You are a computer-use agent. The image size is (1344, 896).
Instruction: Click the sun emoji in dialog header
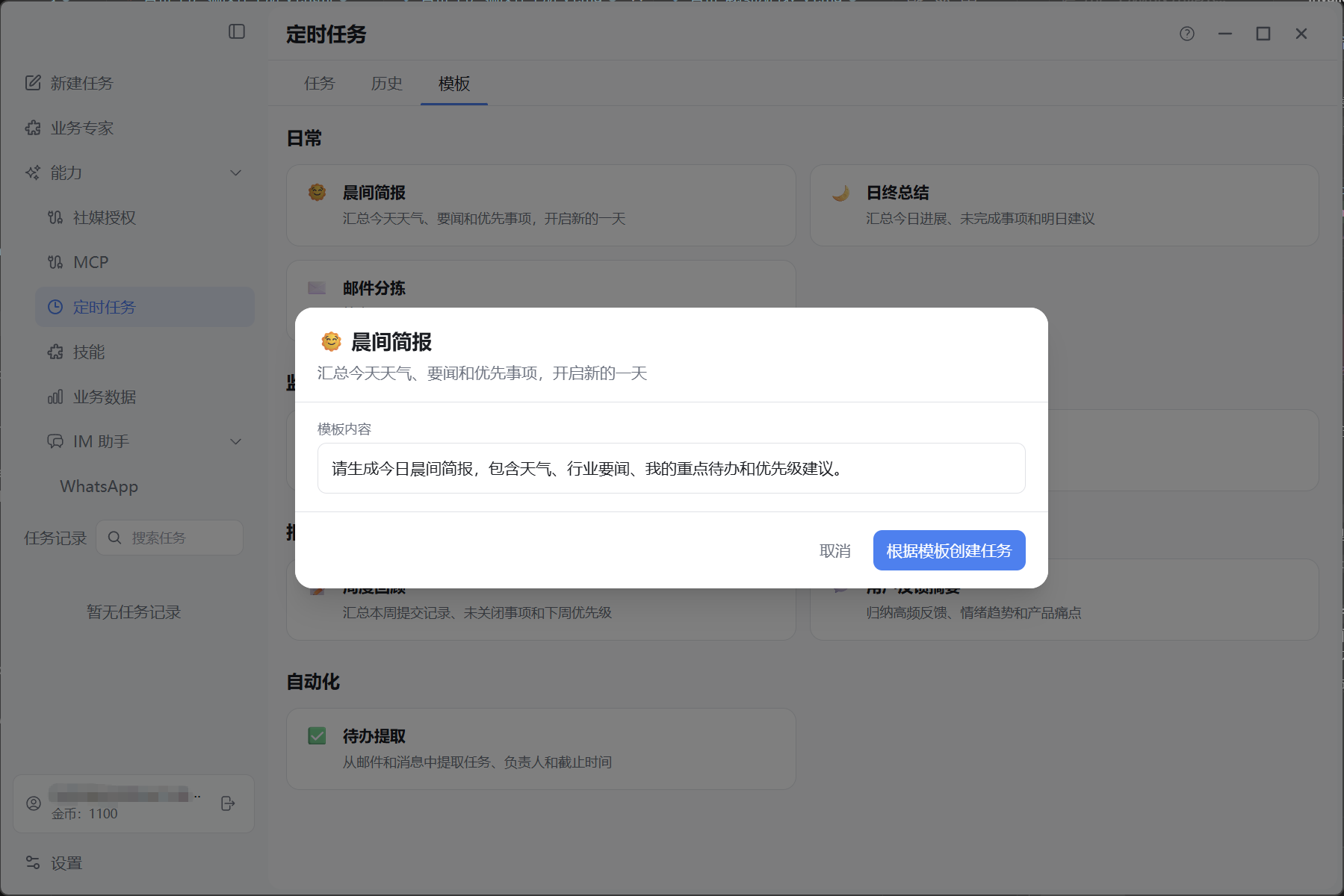pos(331,342)
